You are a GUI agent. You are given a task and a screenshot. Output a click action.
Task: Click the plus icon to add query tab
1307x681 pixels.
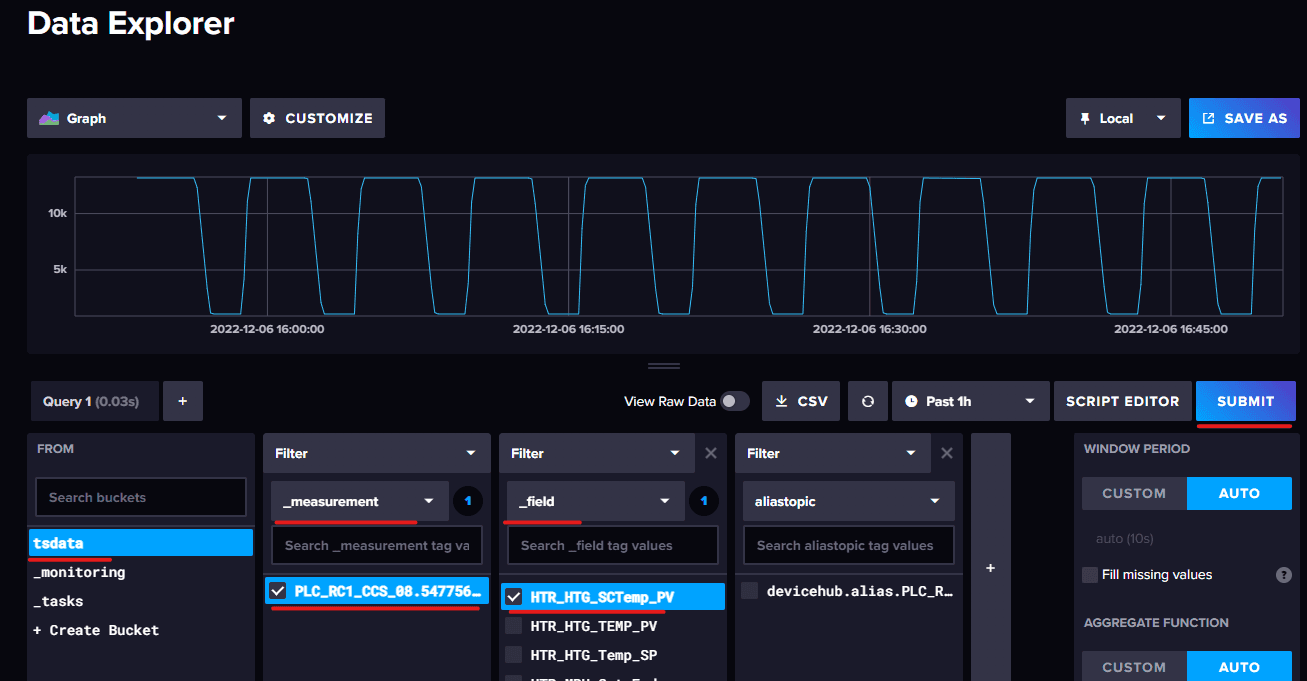click(x=183, y=401)
